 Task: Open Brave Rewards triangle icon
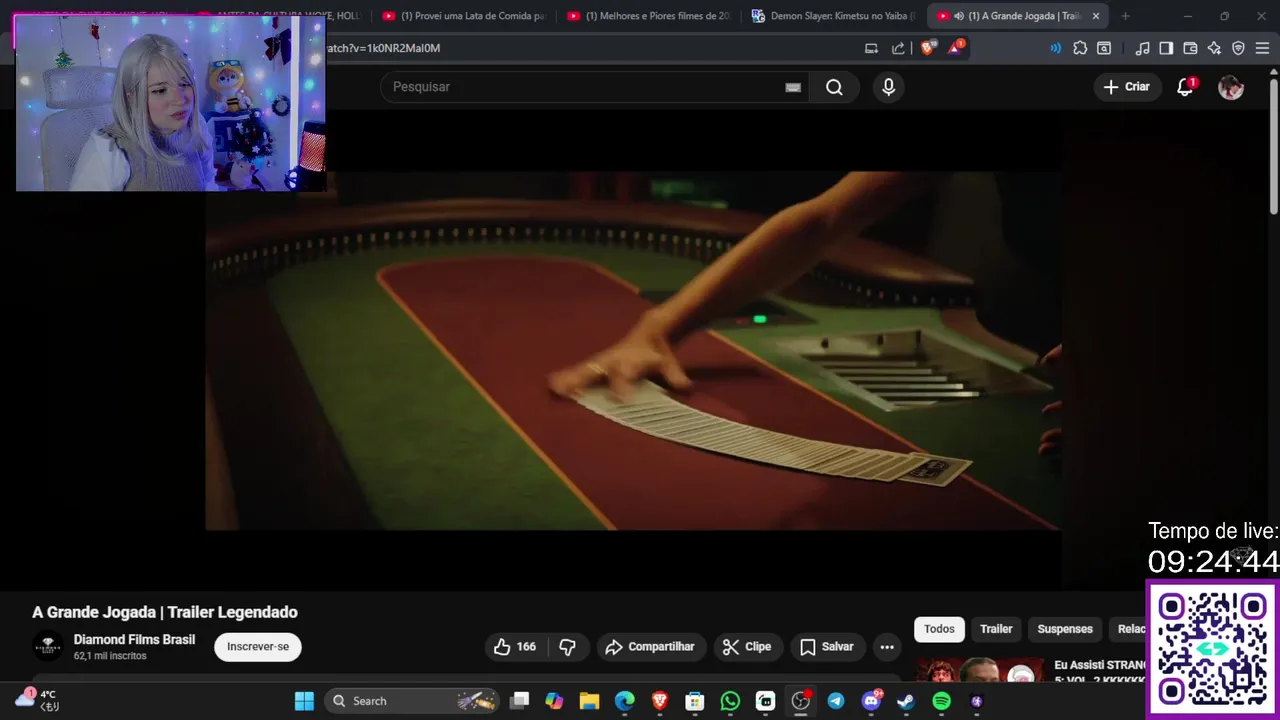pos(955,48)
